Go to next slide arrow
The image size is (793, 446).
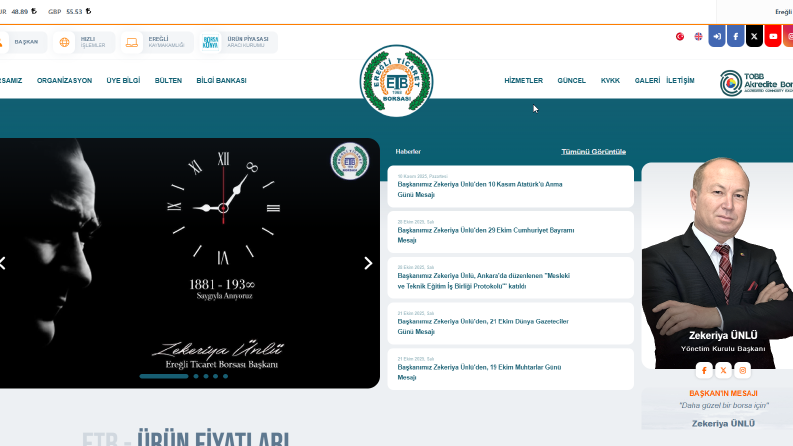pos(368,263)
